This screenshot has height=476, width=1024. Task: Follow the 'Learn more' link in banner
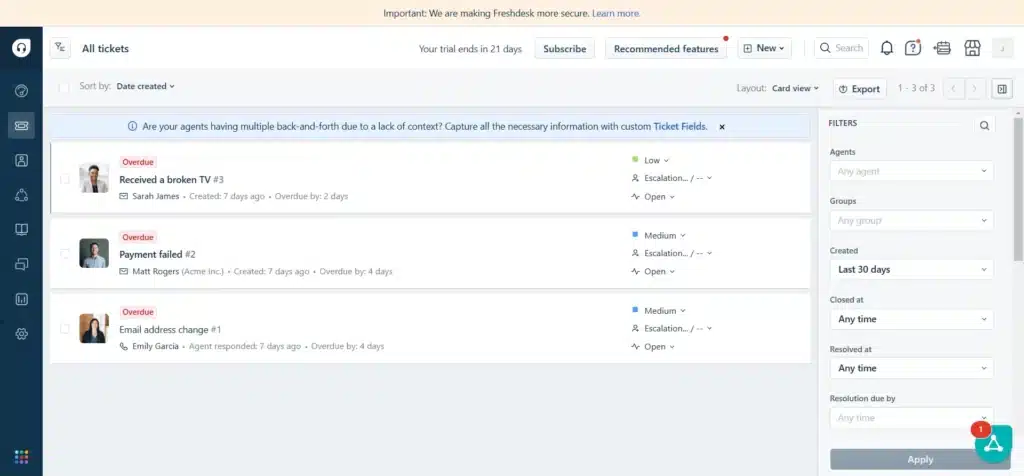pyautogui.click(x=616, y=14)
